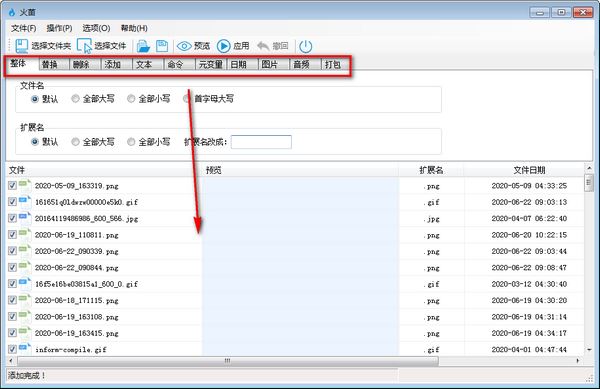Click the horizontal scrollbar thumb
This screenshot has width=600, height=389.
pos(228,360)
